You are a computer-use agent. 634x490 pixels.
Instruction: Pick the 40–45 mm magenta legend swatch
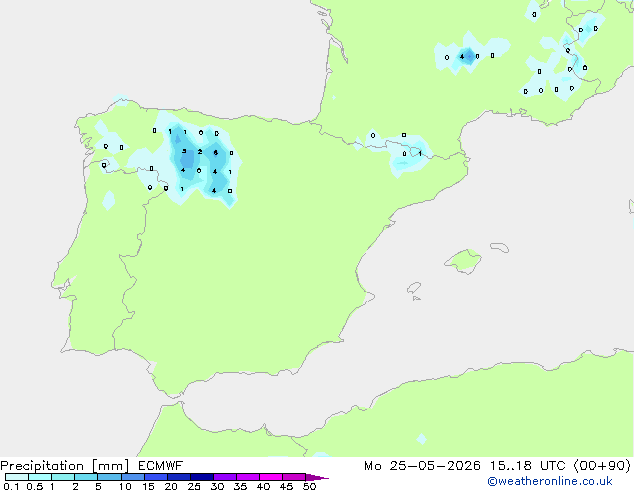pos(271,477)
